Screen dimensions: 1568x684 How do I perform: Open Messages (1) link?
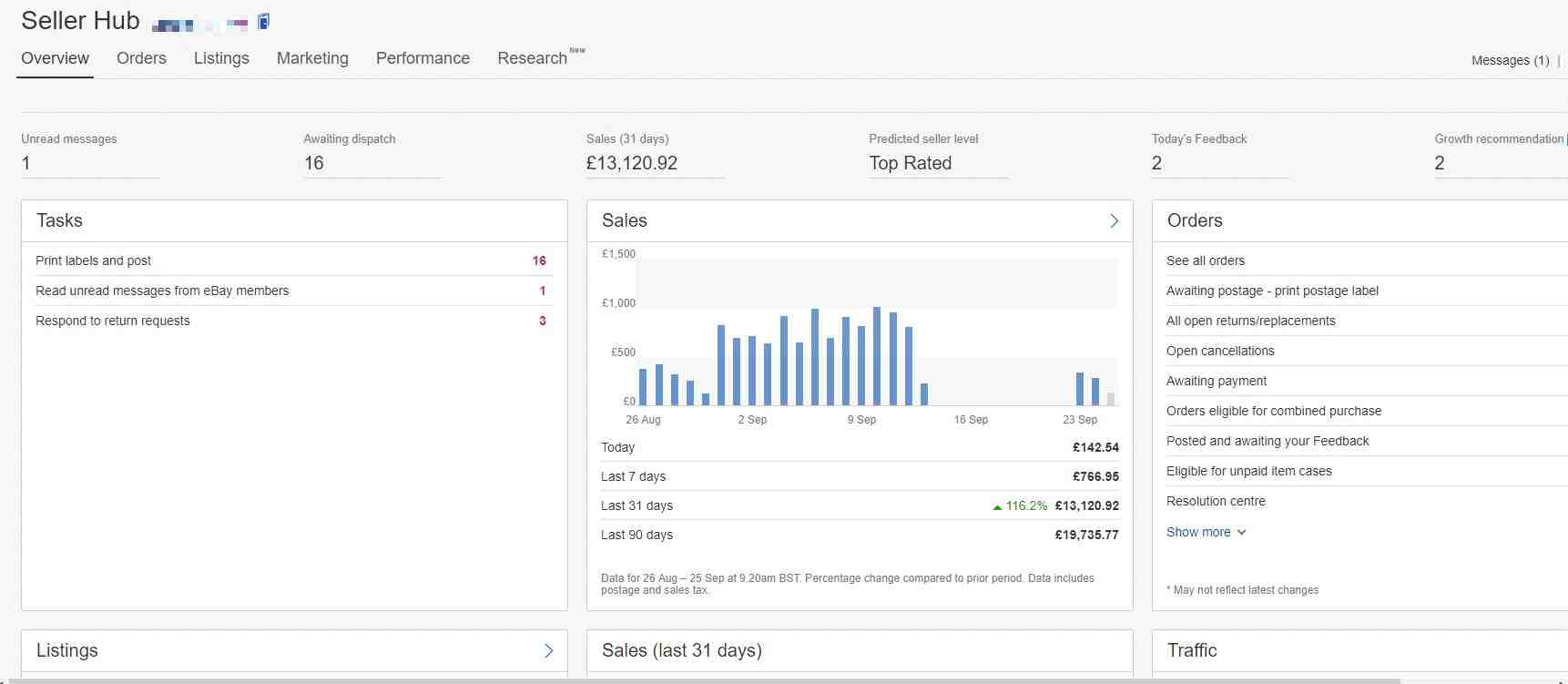point(1510,60)
